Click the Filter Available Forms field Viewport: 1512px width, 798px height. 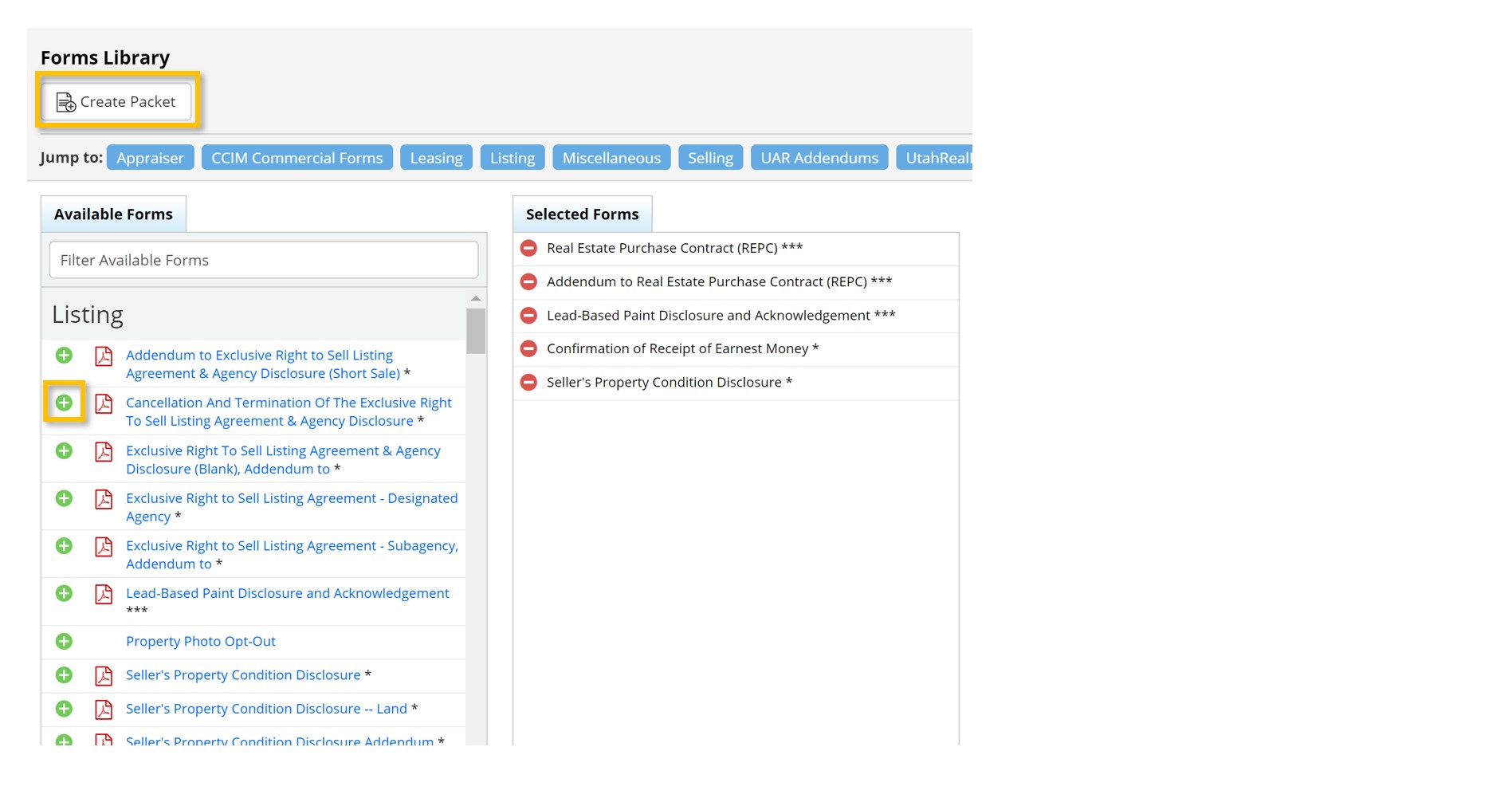click(x=264, y=260)
